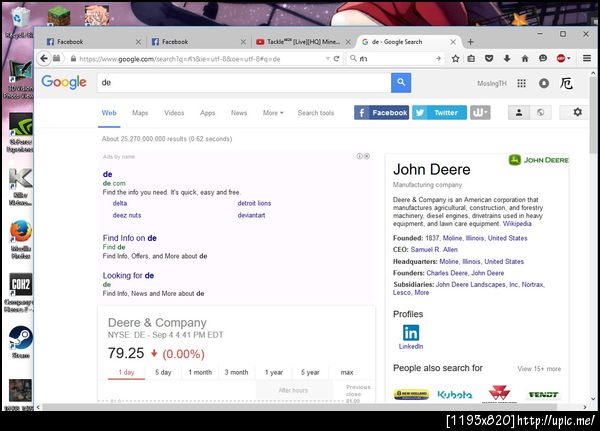The width and height of the screenshot is (600, 431).
Task: Switch to the Apps results tab
Action: click(207, 113)
